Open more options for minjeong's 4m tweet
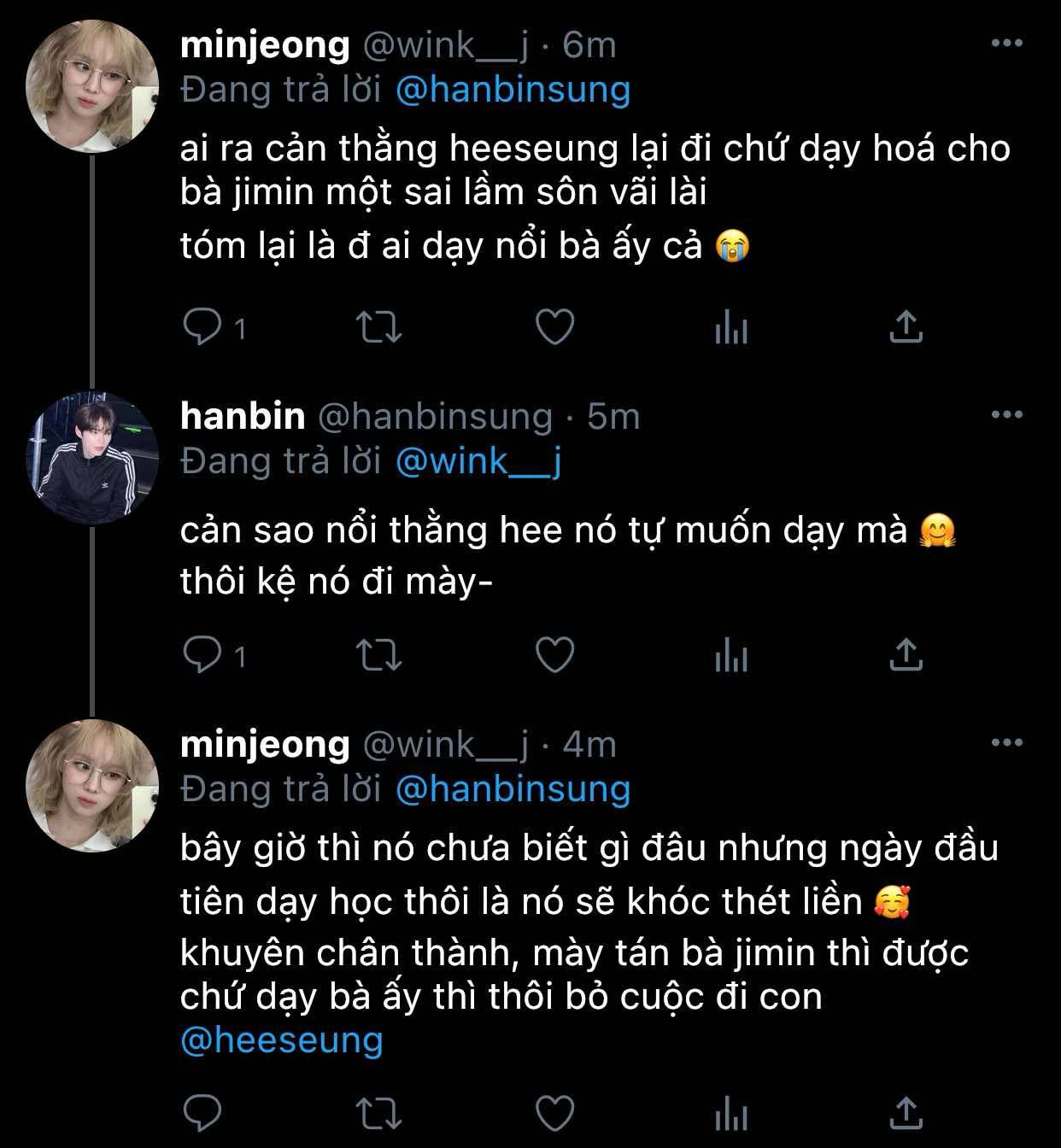The width and height of the screenshot is (1061, 1148). point(1006,743)
